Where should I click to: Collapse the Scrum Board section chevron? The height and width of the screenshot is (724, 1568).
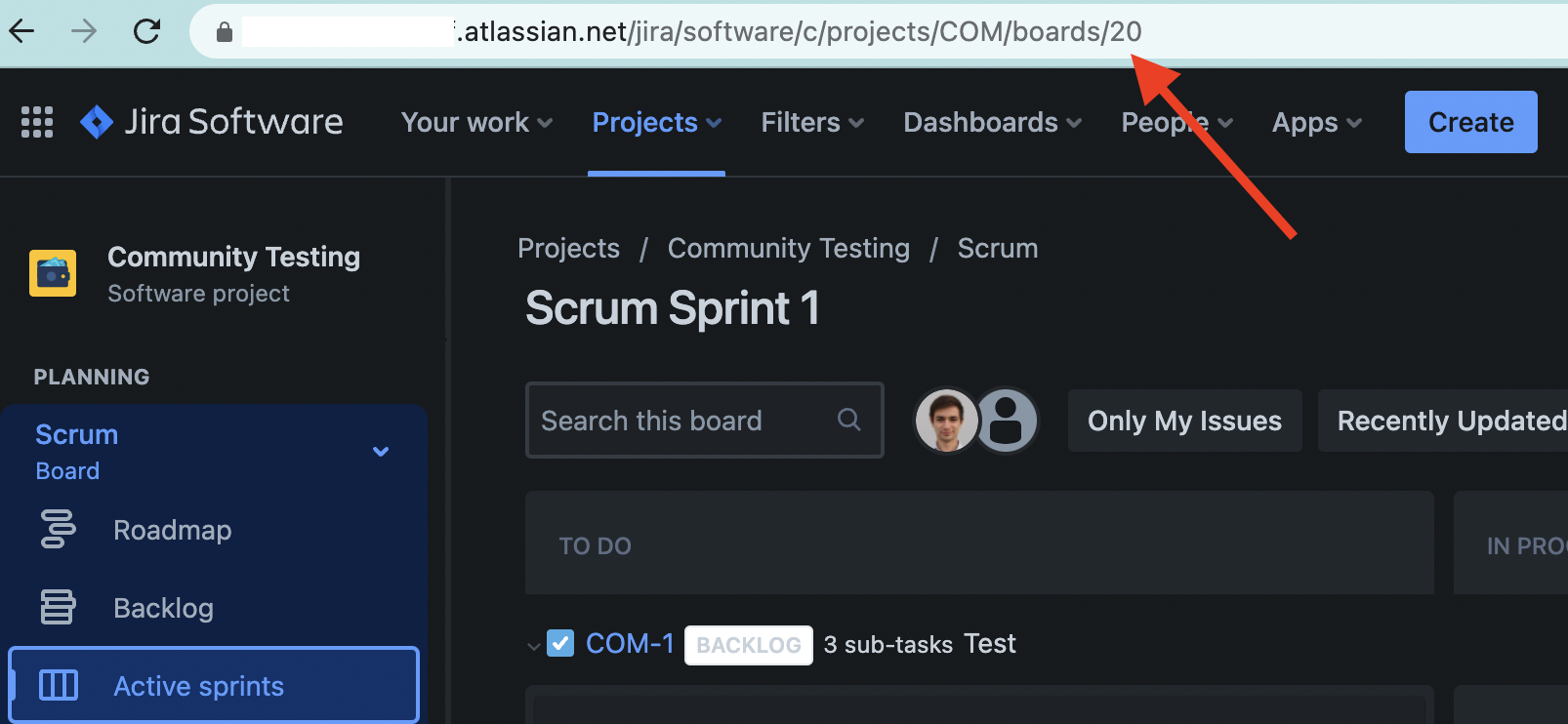pos(381,451)
